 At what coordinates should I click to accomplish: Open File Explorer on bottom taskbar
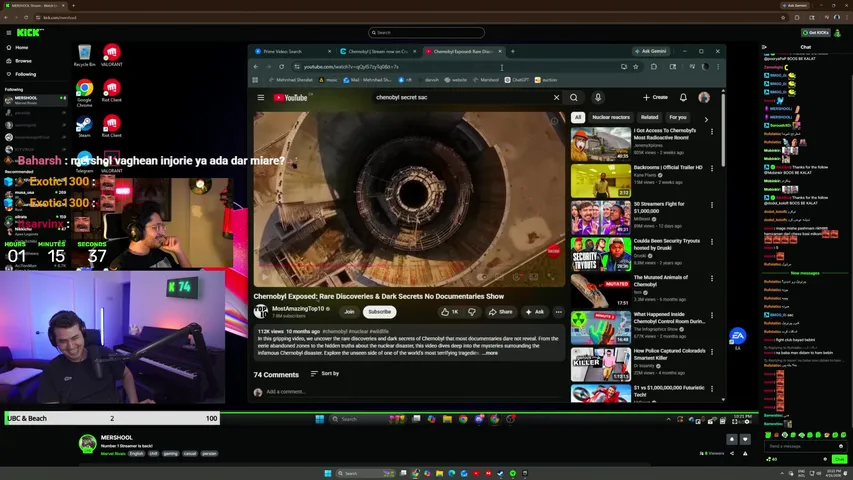coord(440,473)
